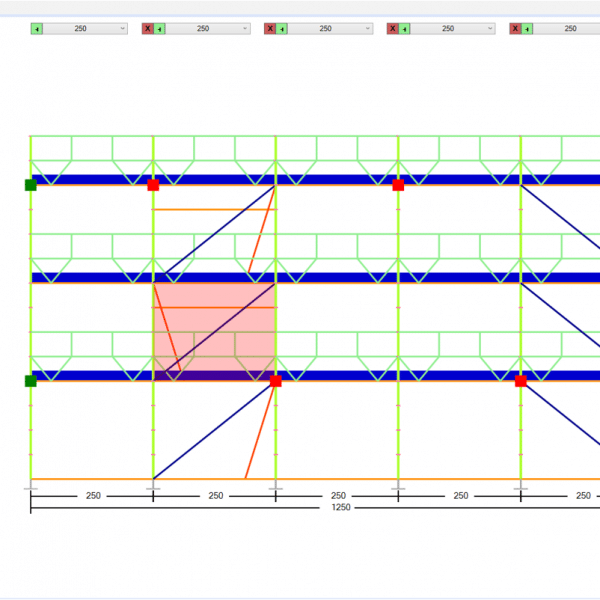Click the green insert-bay icon of the first bay
Image resolution: width=600 pixels, height=600 pixels.
[x=37, y=29]
